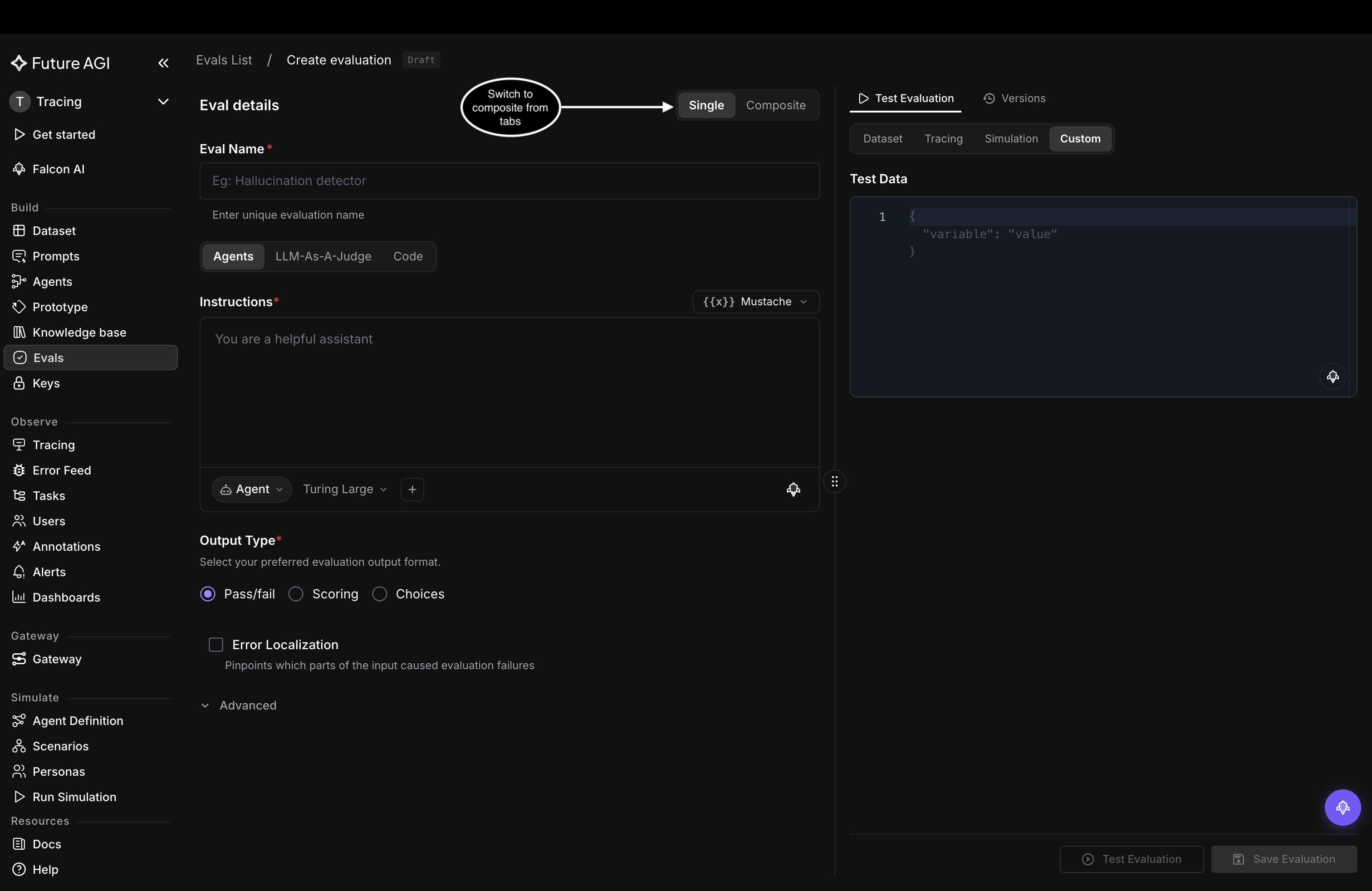Open Dataset in Build section
The image size is (1372, 891).
pyautogui.click(x=54, y=230)
